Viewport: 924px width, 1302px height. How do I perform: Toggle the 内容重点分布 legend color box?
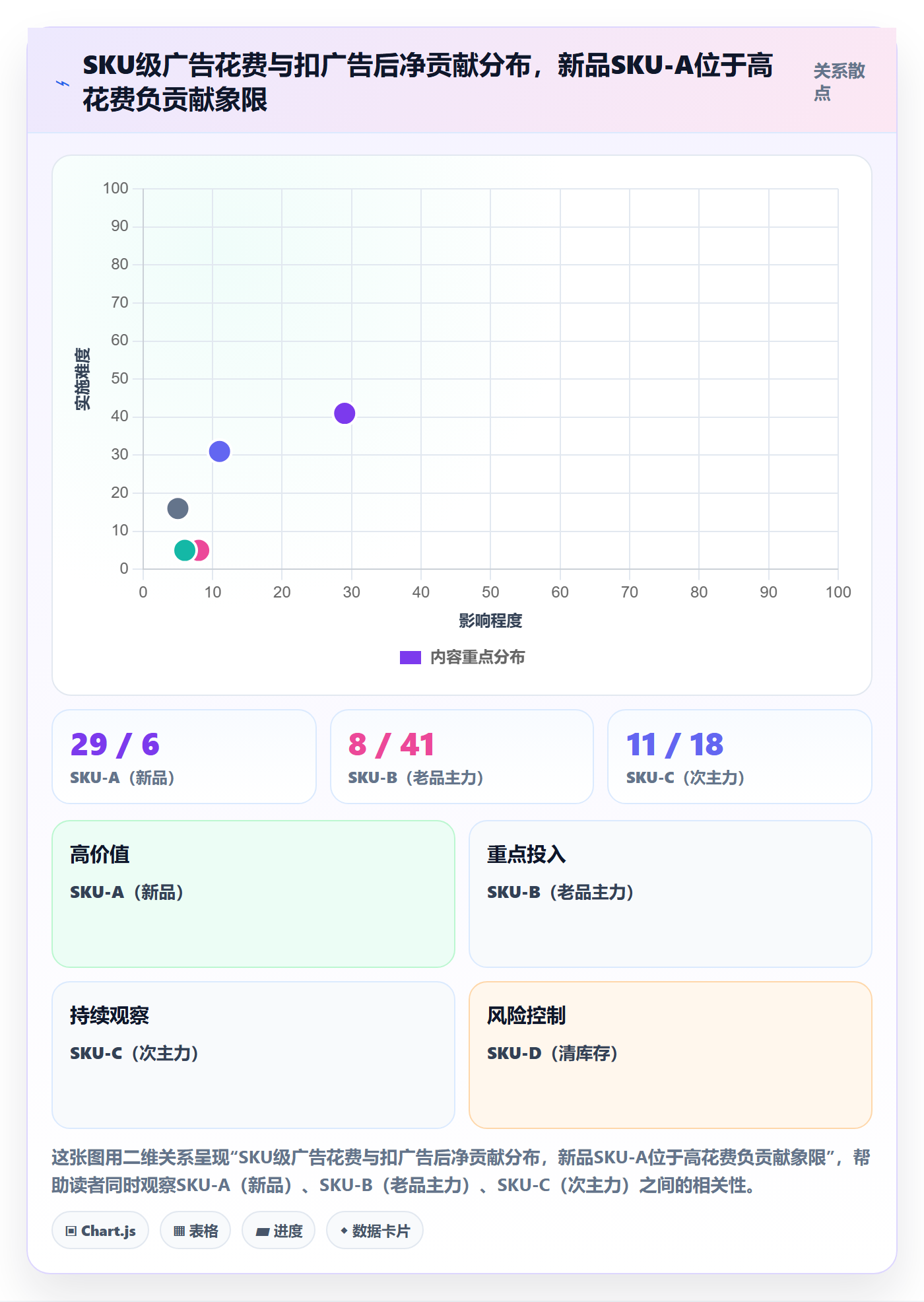(x=410, y=658)
